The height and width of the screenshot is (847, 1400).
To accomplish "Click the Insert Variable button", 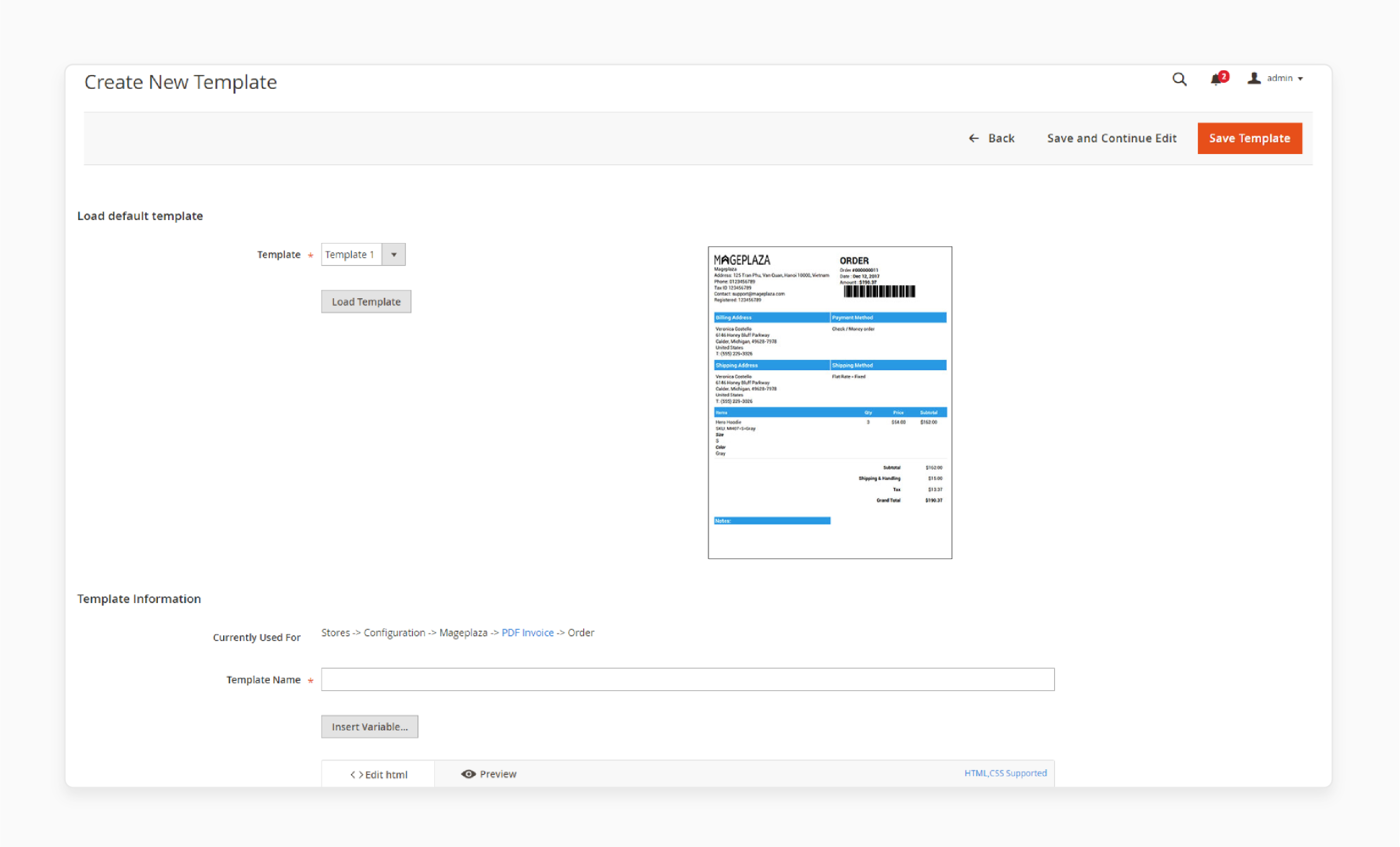I will 369,727.
